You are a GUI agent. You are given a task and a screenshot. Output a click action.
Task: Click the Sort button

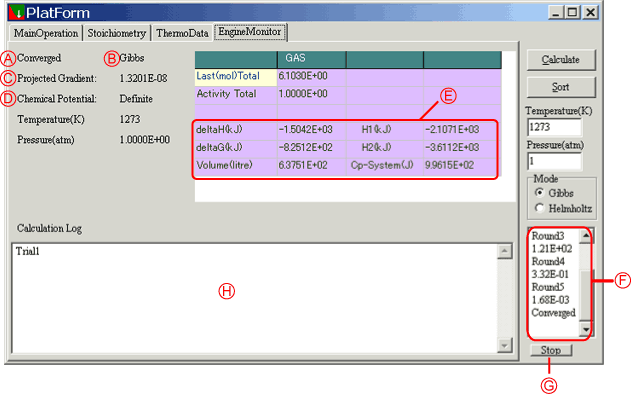pyautogui.click(x=561, y=87)
